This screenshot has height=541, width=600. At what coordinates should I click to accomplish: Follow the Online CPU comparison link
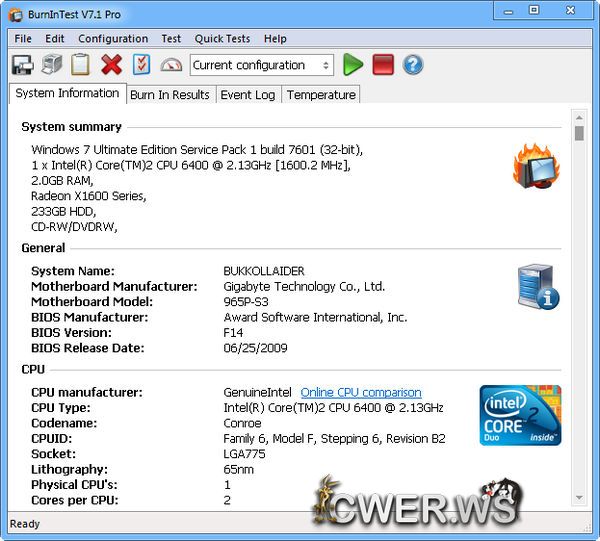point(361,392)
